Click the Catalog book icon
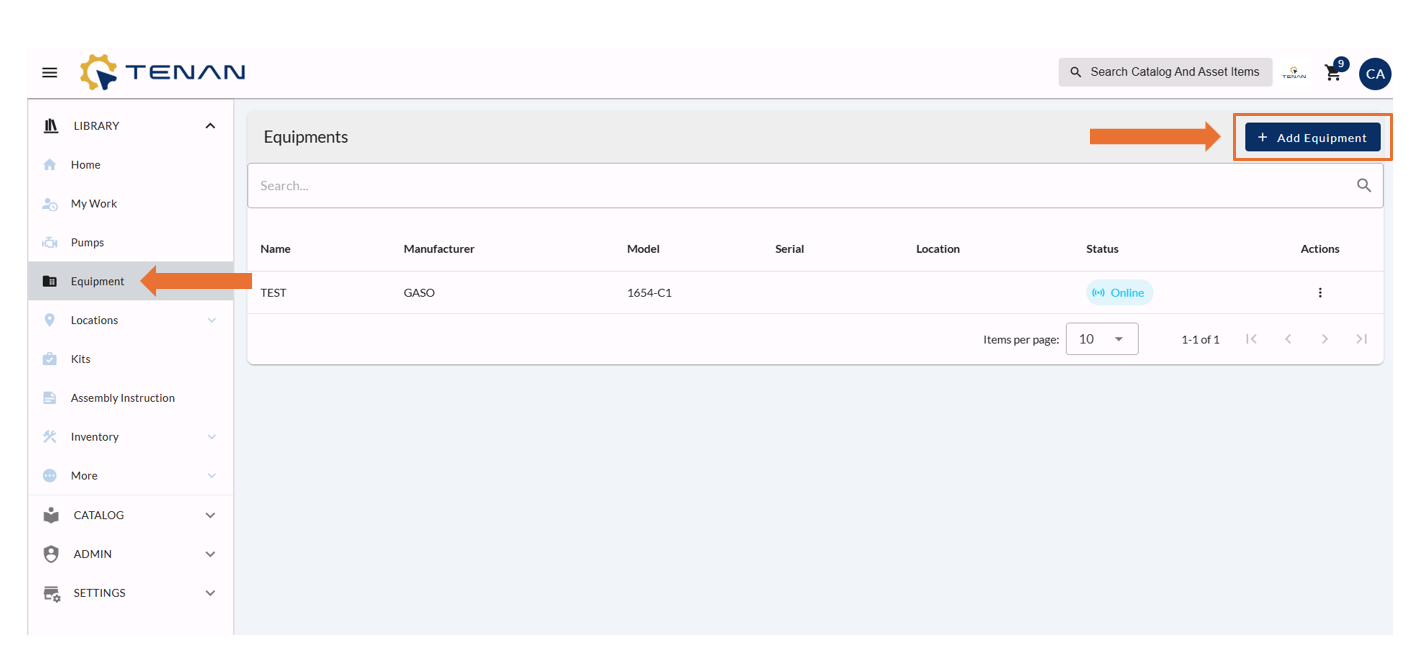1421x671 pixels. point(51,515)
